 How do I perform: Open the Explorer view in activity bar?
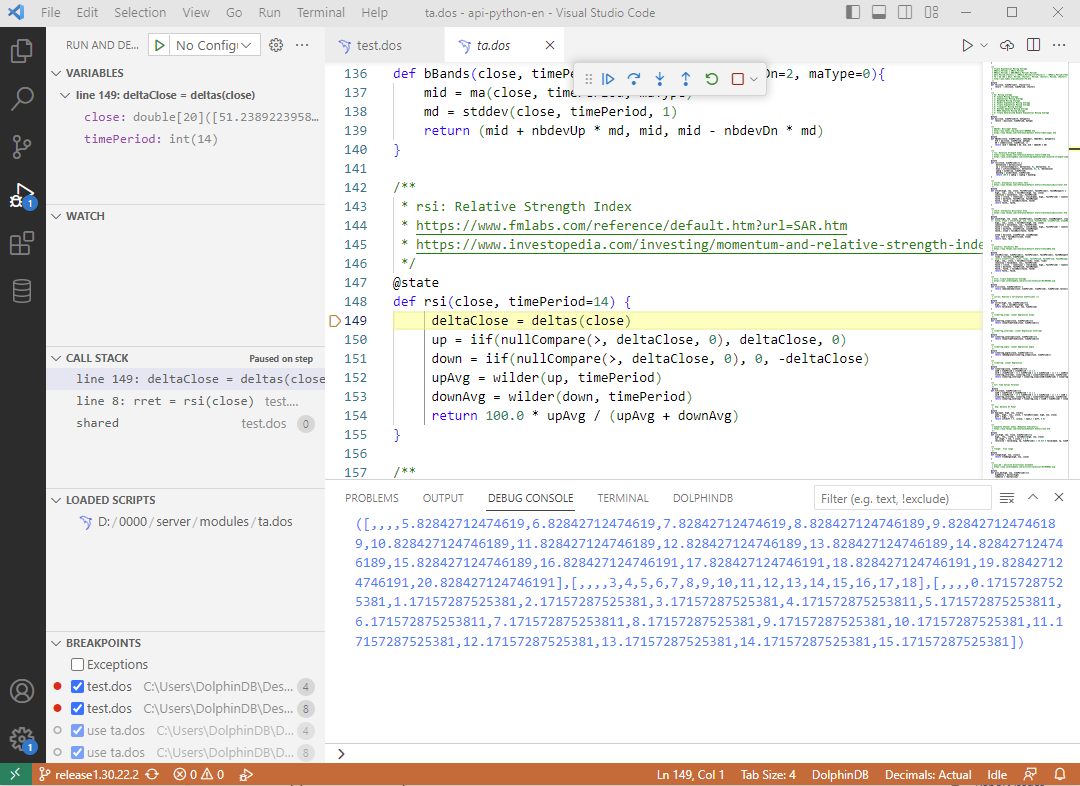point(22,51)
